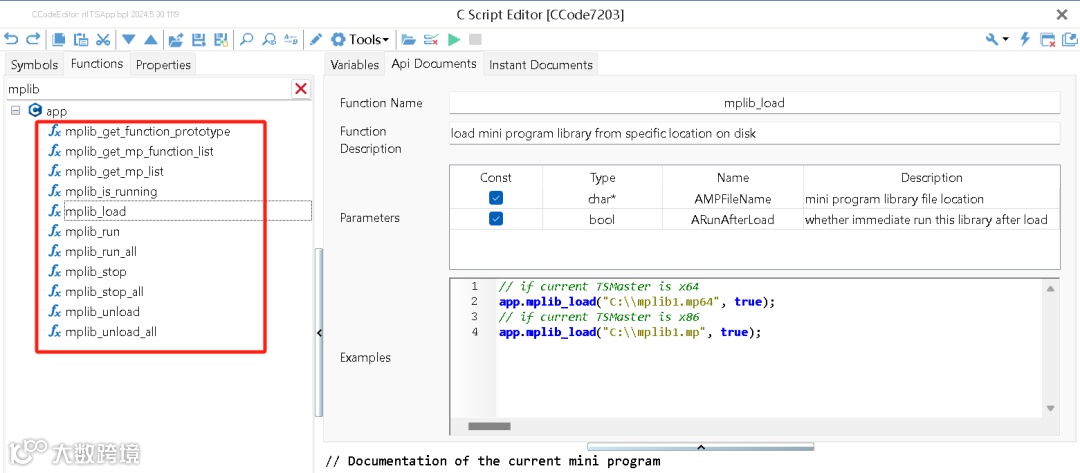1080x473 pixels.
Task: Select mplib_get_mp_function_list function
Action: (x=139, y=151)
